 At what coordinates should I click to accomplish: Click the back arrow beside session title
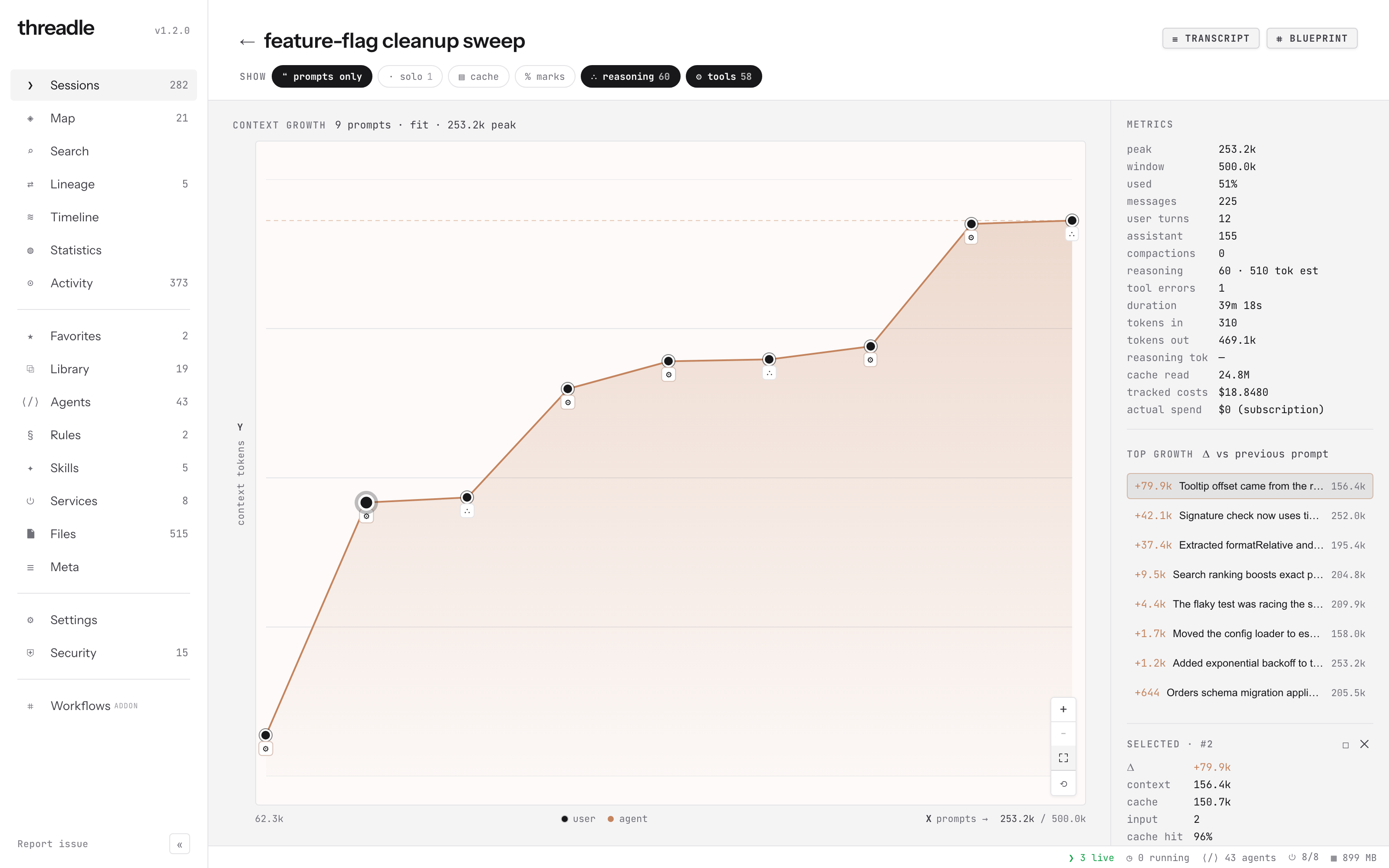pos(247,41)
